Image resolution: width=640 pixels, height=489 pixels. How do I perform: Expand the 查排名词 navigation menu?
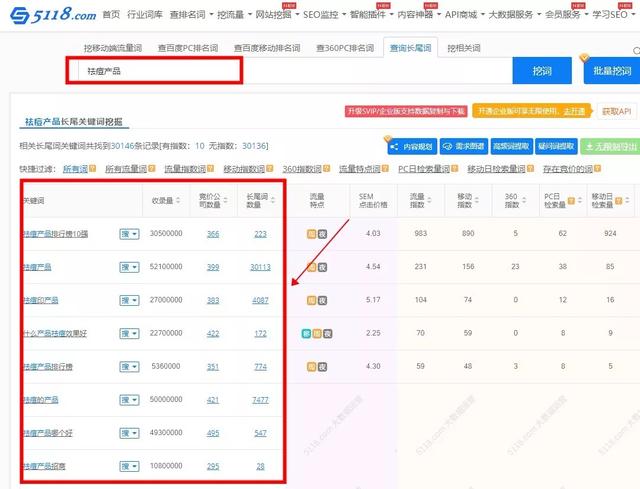[191, 15]
